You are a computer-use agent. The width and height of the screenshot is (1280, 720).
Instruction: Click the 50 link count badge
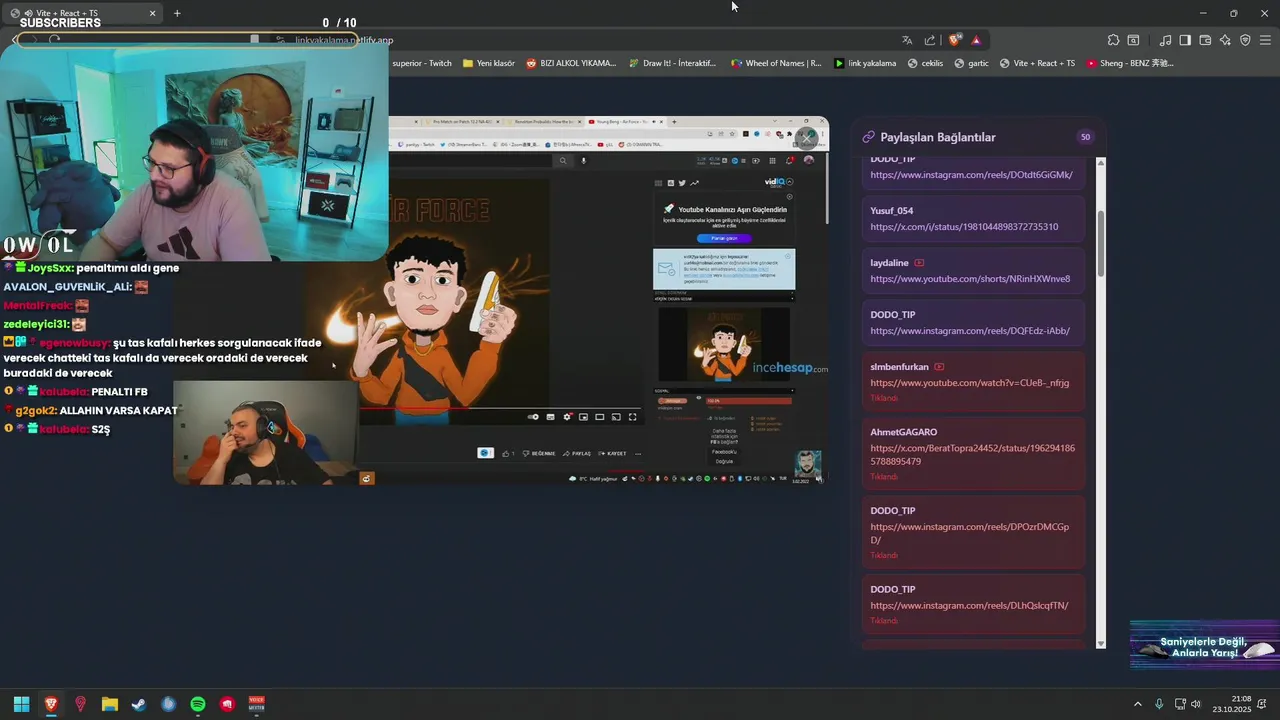(x=1085, y=137)
